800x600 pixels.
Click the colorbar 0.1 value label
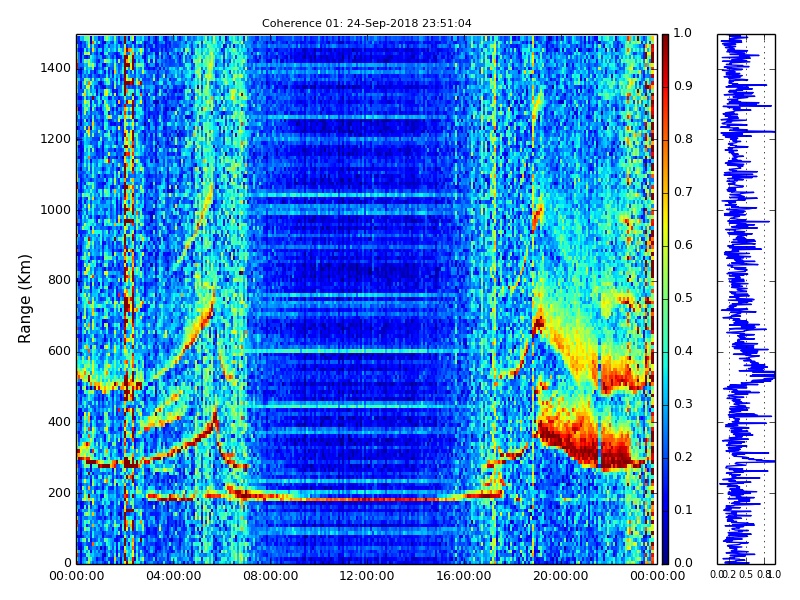click(x=683, y=510)
